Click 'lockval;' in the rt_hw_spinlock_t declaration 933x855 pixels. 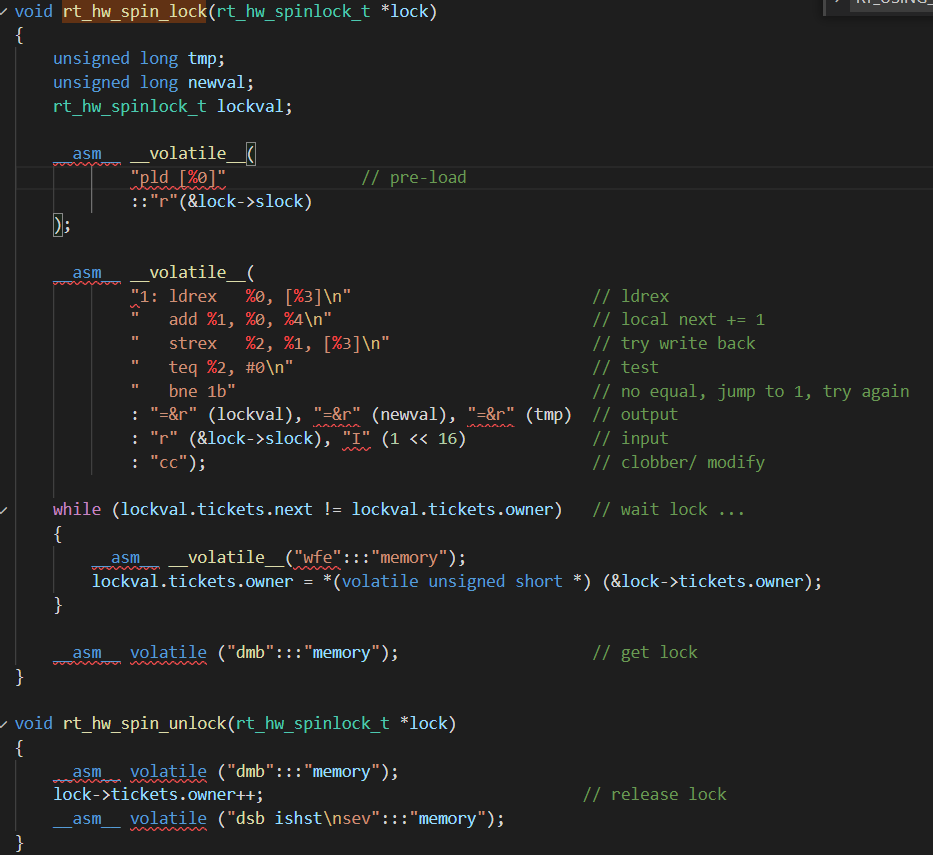254,107
